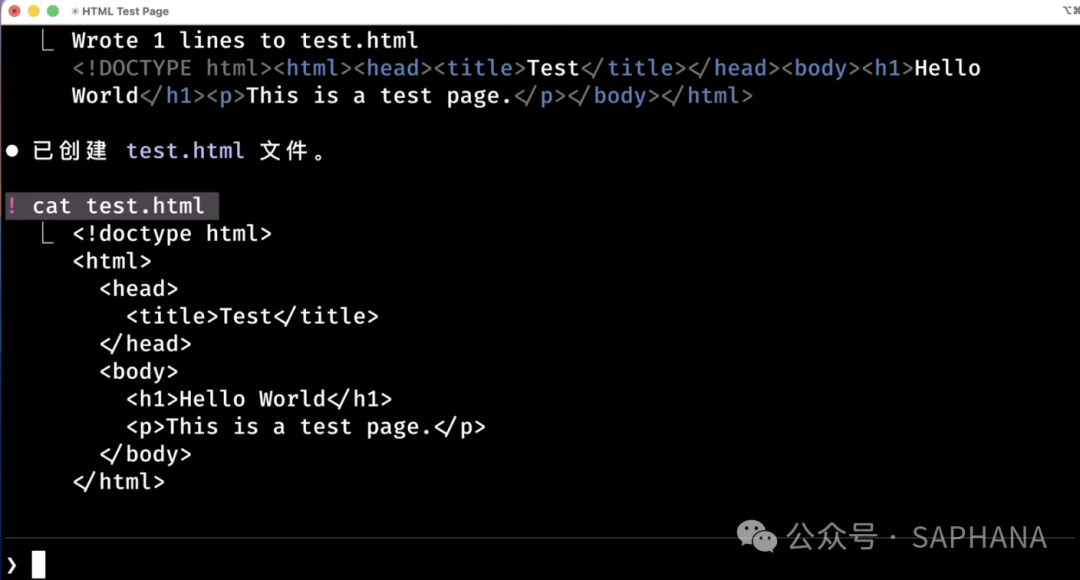Viewport: 1080px width, 580px height.
Task: Click the "SAPHANA" watermark text
Action: (979, 537)
